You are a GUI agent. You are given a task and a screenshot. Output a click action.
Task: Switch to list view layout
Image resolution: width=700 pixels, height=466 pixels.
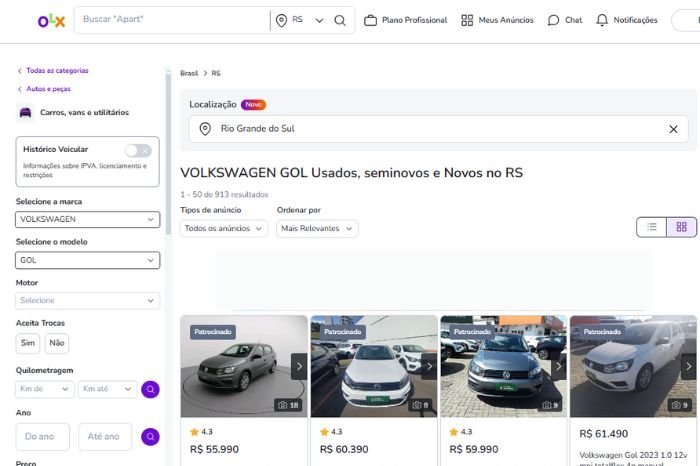point(651,227)
